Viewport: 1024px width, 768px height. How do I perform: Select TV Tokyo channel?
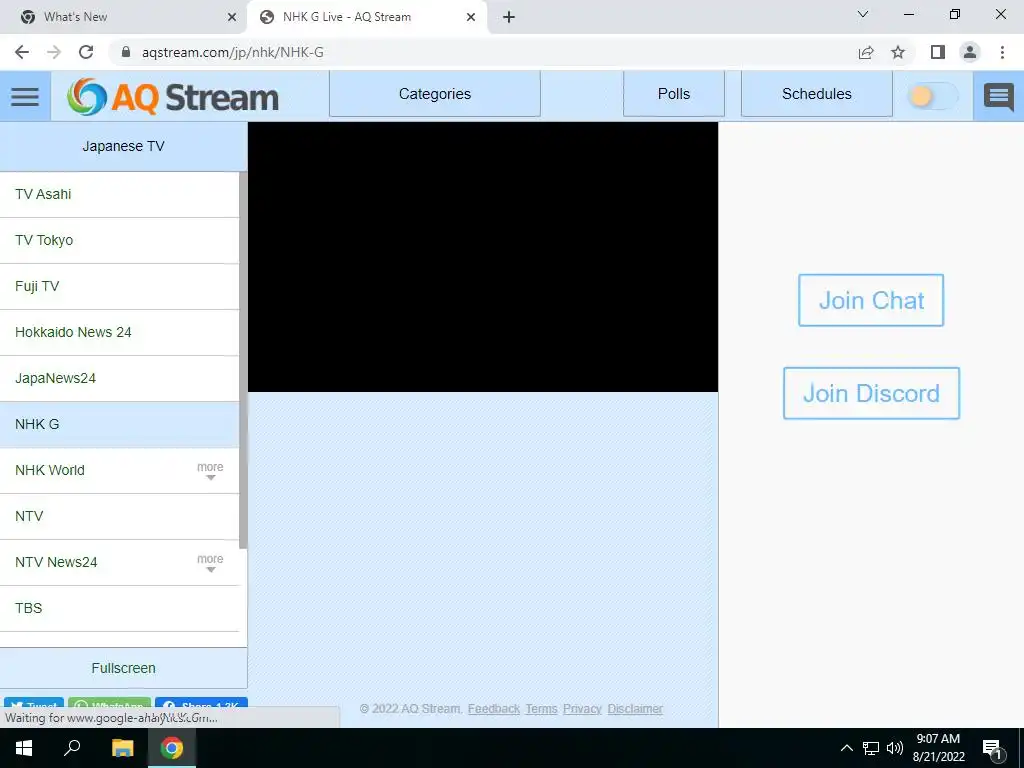(x=120, y=240)
